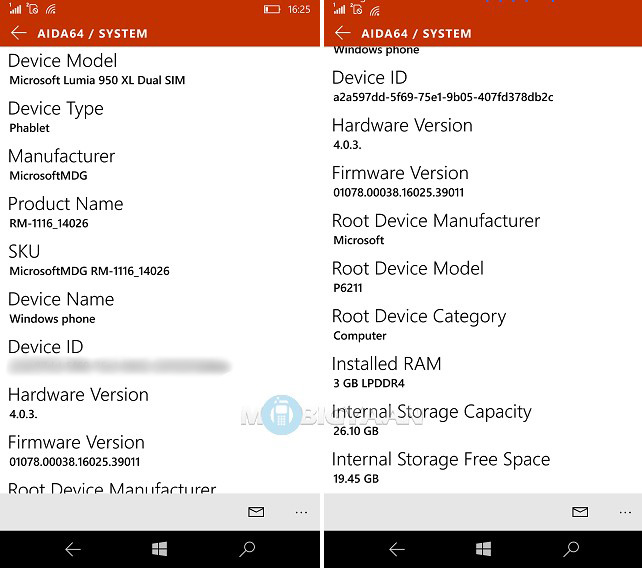
Task: Select the blurred Device ID value in left screen
Action: click(119, 366)
